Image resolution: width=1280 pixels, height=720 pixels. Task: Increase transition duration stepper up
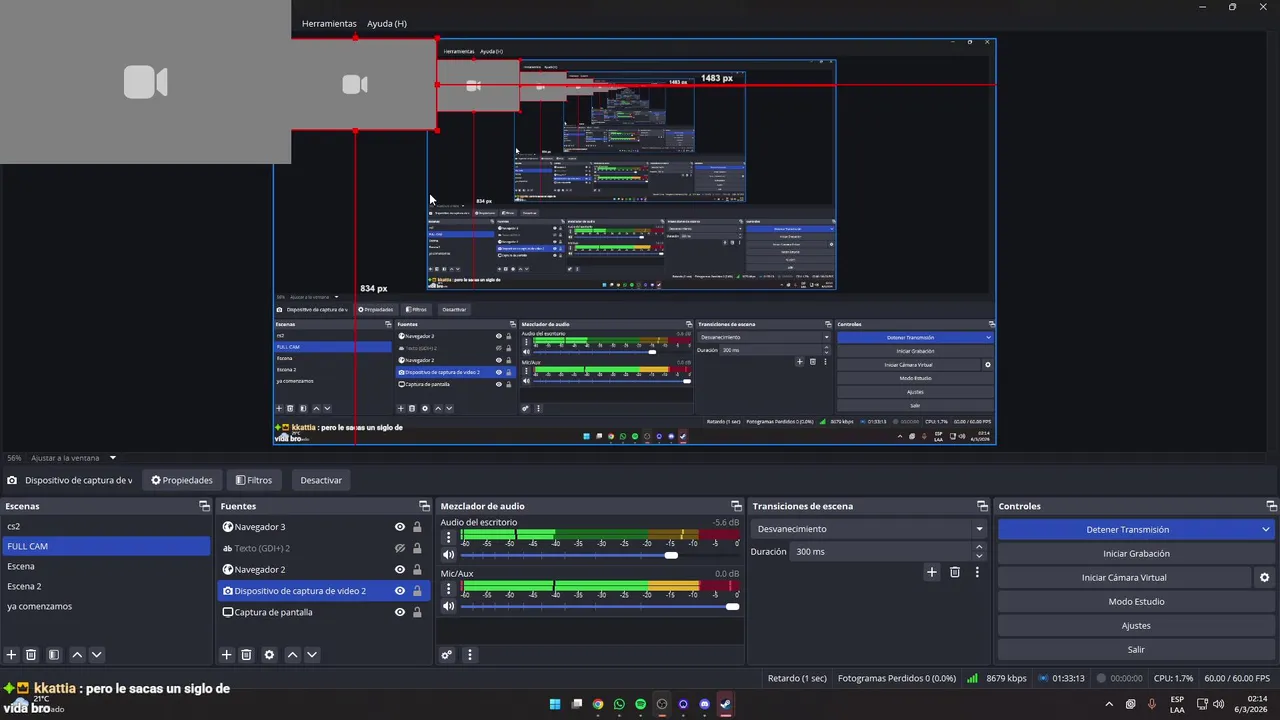coord(979,547)
